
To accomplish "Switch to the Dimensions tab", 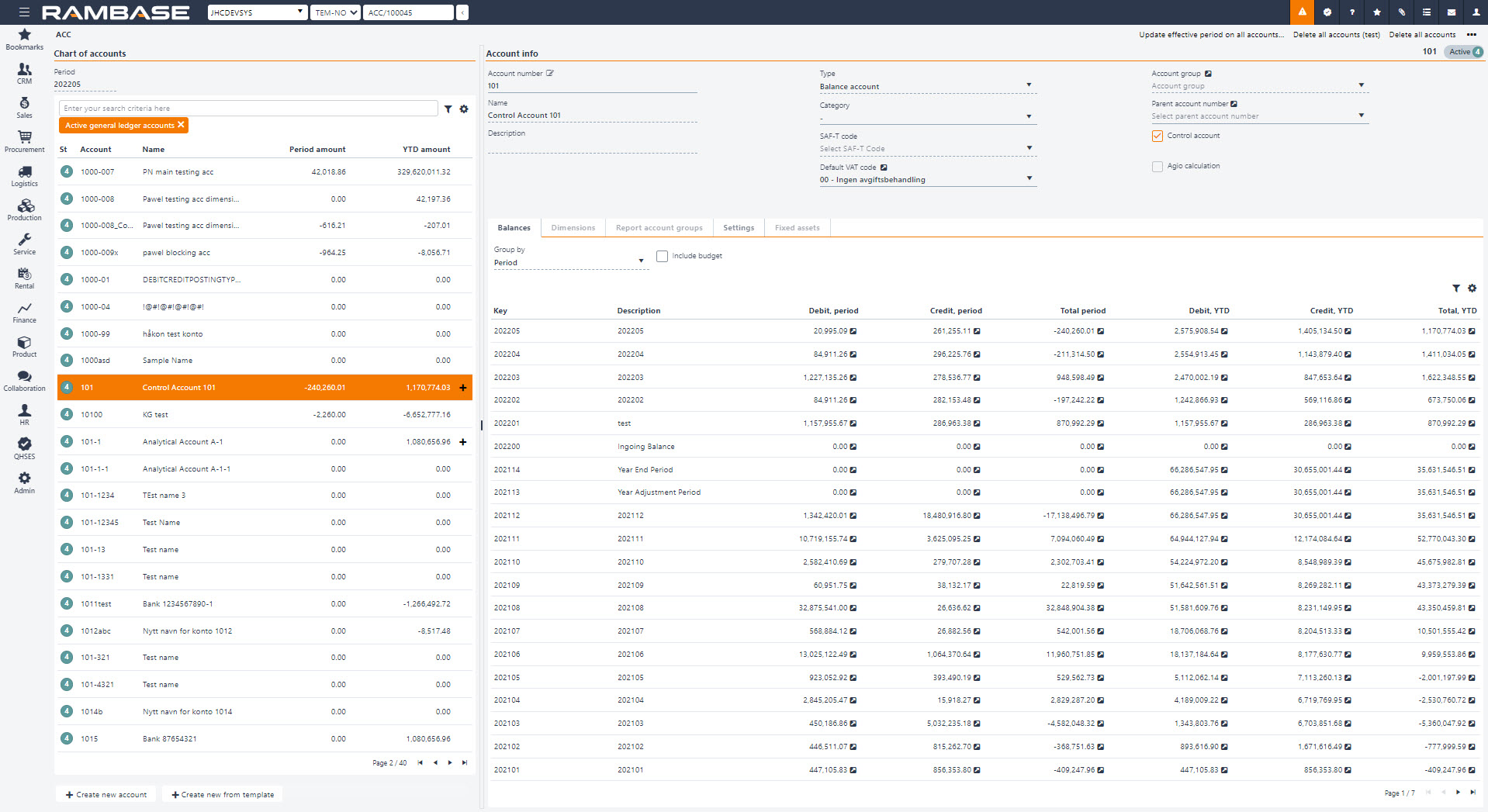I will point(573,228).
